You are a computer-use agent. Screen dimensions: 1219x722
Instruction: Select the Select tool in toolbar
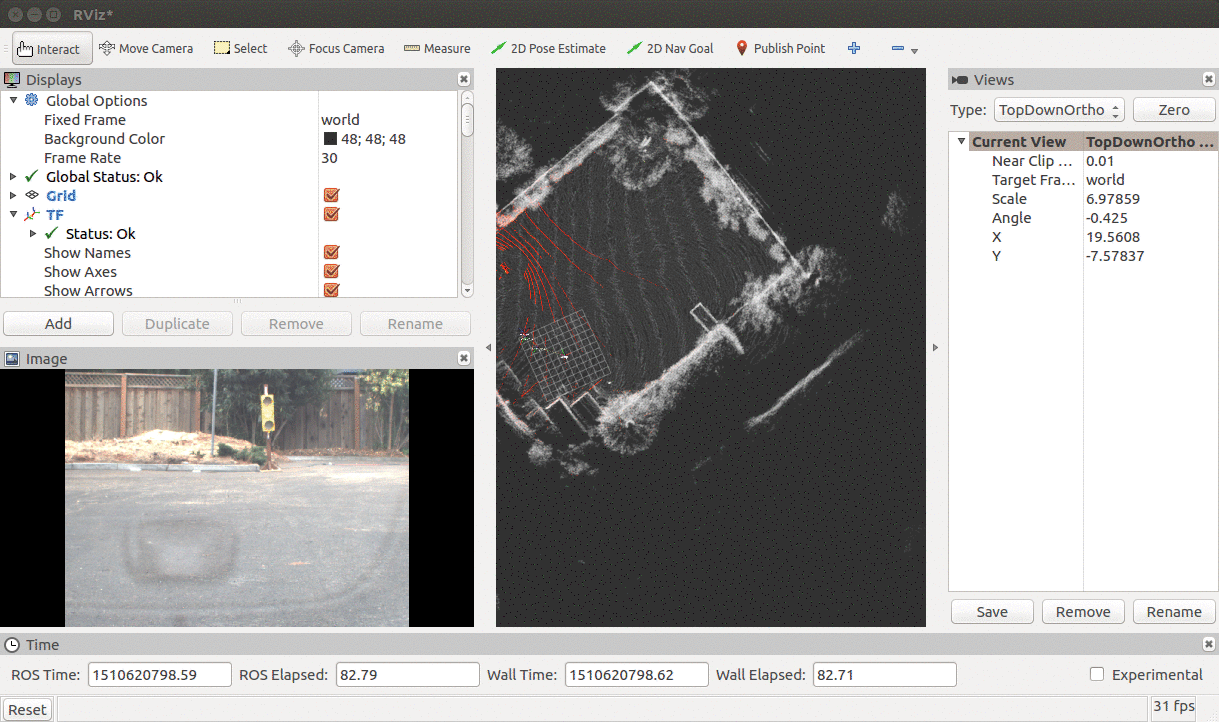click(241, 48)
